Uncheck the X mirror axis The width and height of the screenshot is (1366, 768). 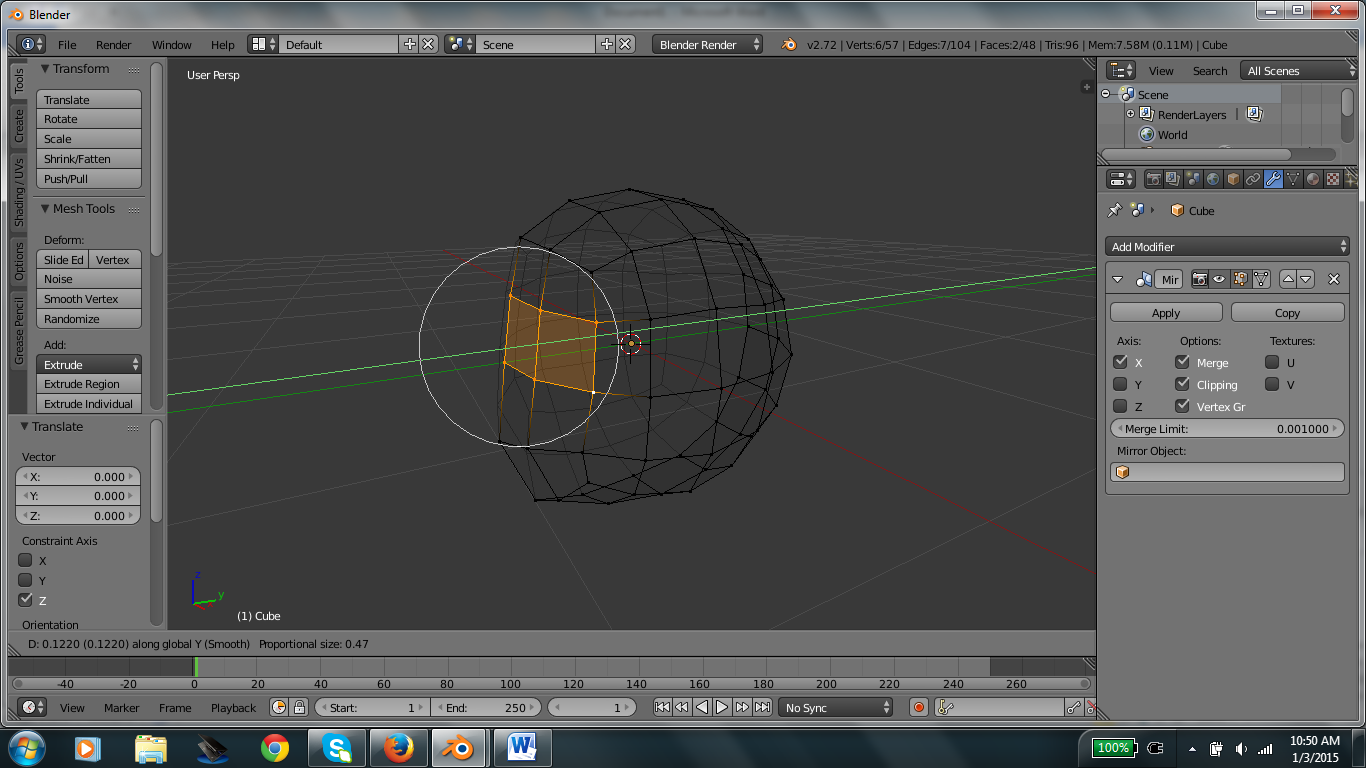tap(1120, 362)
